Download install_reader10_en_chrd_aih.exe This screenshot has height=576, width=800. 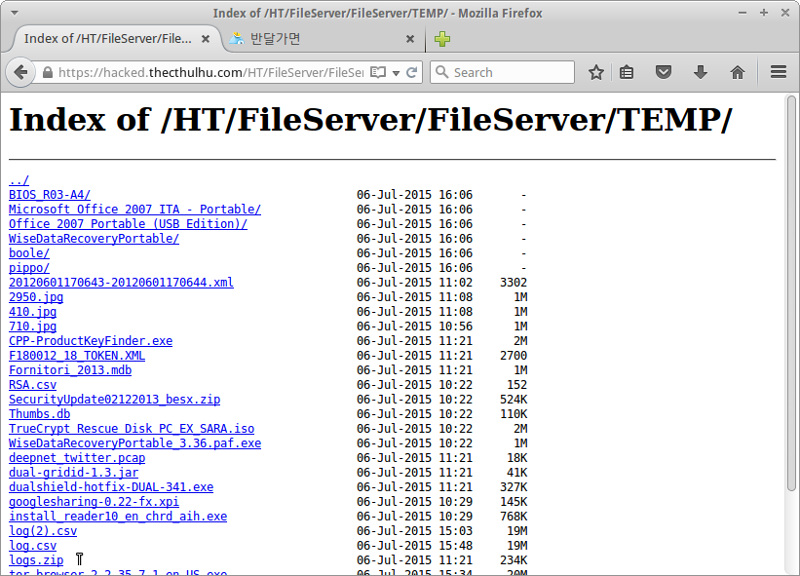118,516
